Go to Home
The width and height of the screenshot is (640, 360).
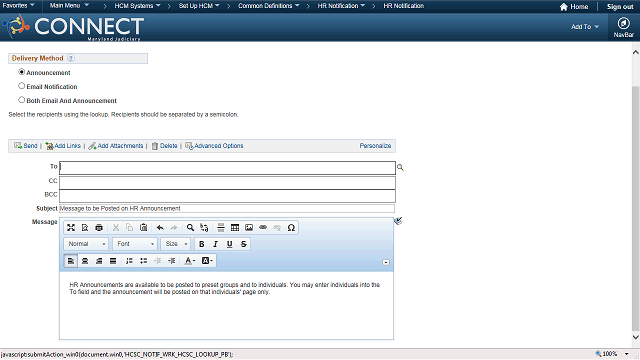pyautogui.click(x=574, y=7)
